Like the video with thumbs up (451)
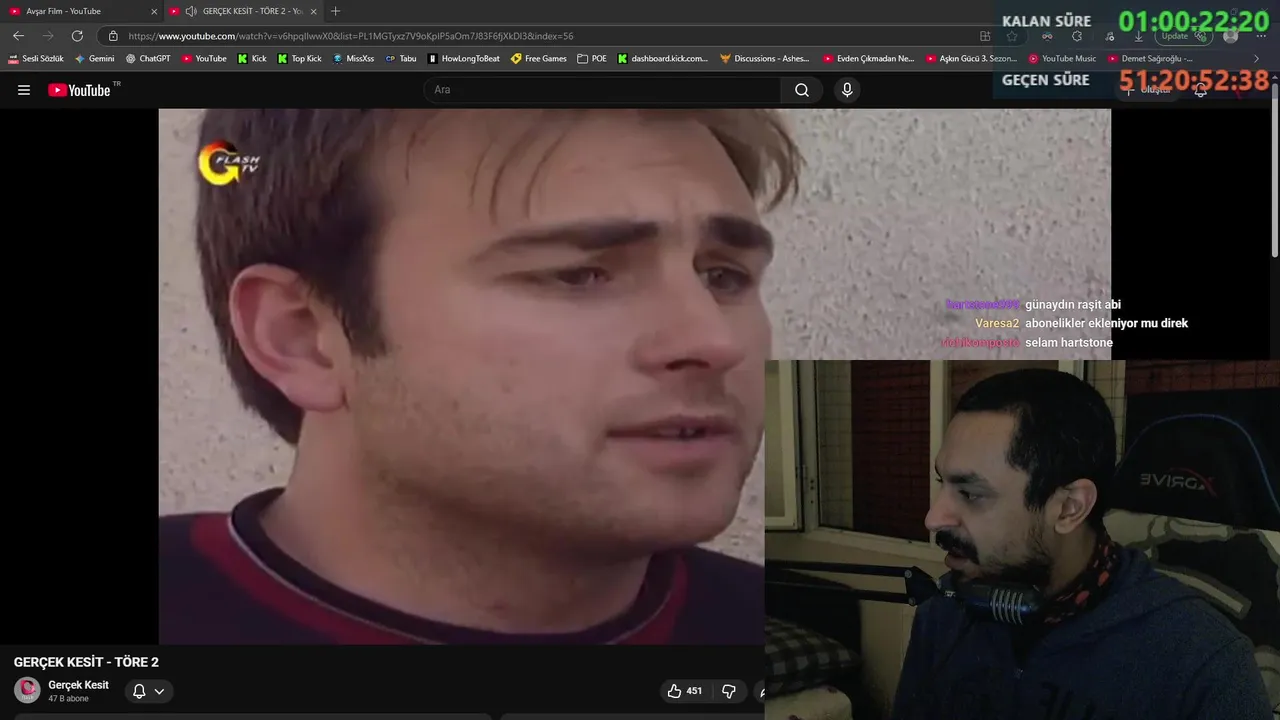The width and height of the screenshot is (1280, 720). (x=686, y=691)
